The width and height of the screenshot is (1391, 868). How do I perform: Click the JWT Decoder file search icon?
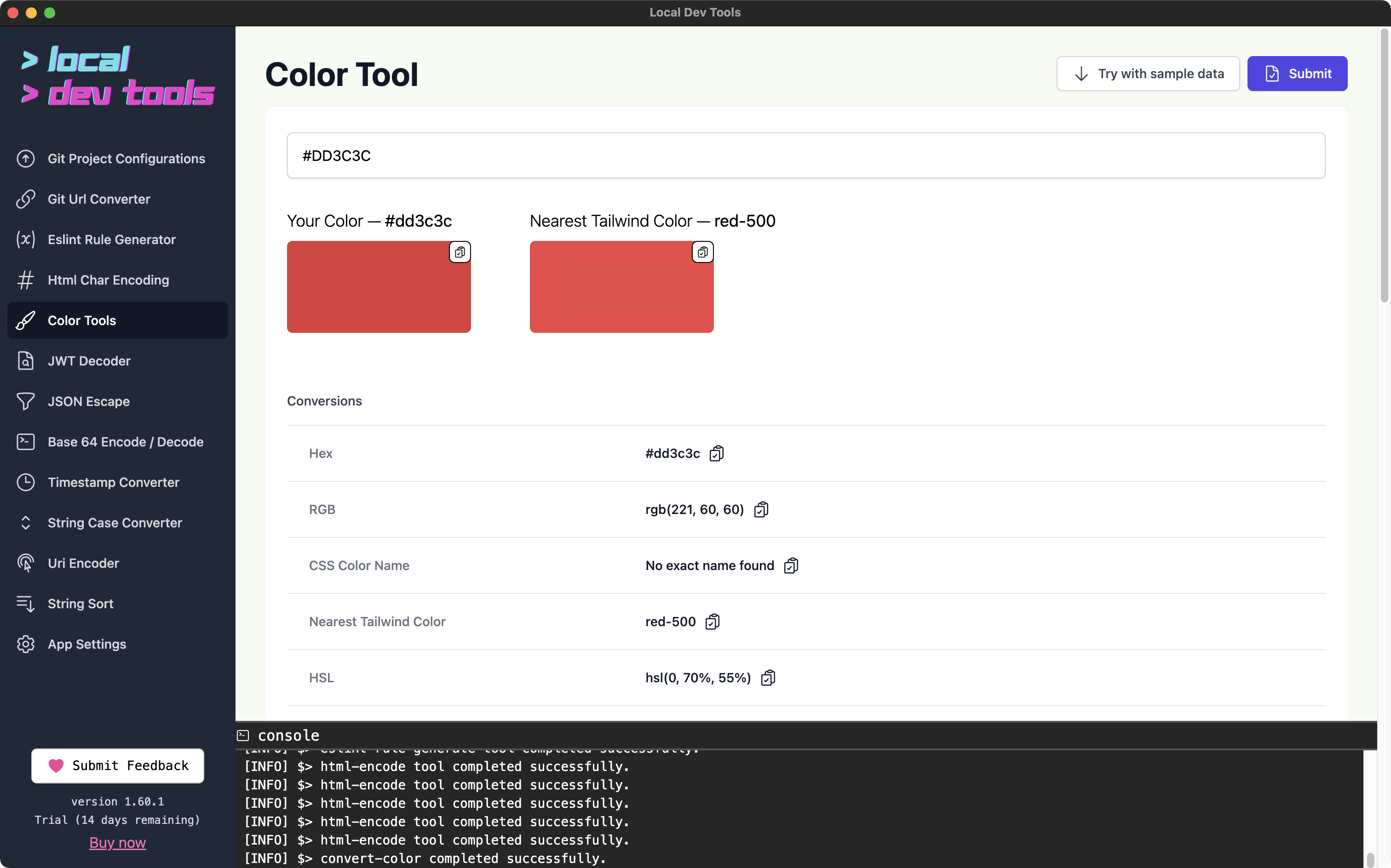coord(26,361)
